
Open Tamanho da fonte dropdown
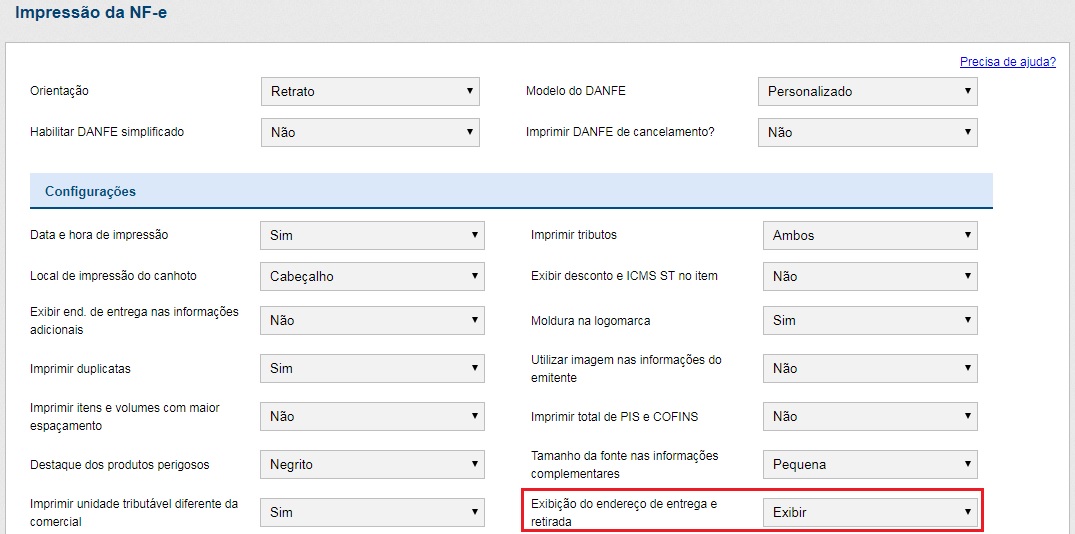[869, 464]
